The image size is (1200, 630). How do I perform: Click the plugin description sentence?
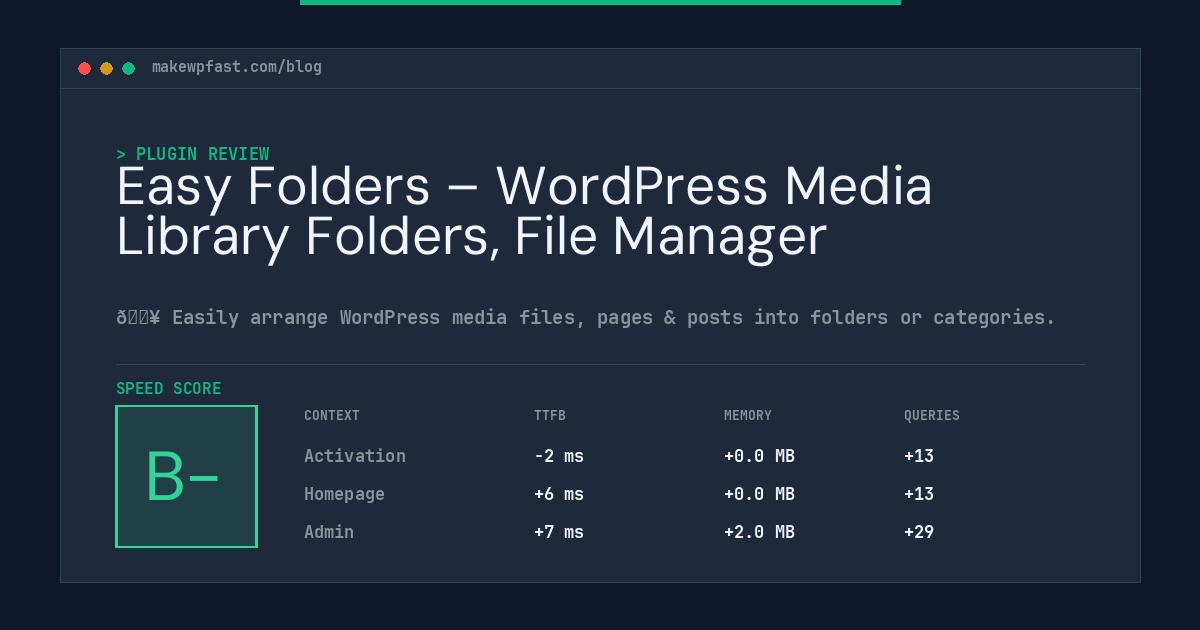pyautogui.click(x=586, y=318)
